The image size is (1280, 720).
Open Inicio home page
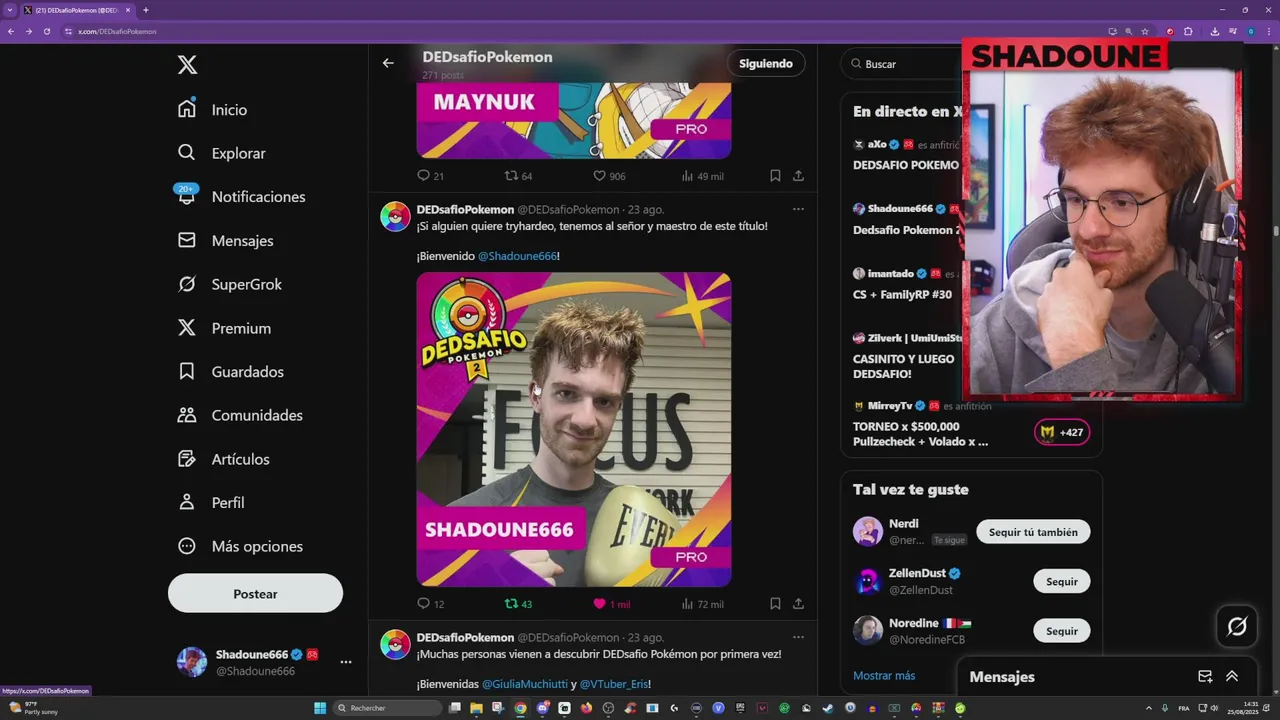point(212,109)
